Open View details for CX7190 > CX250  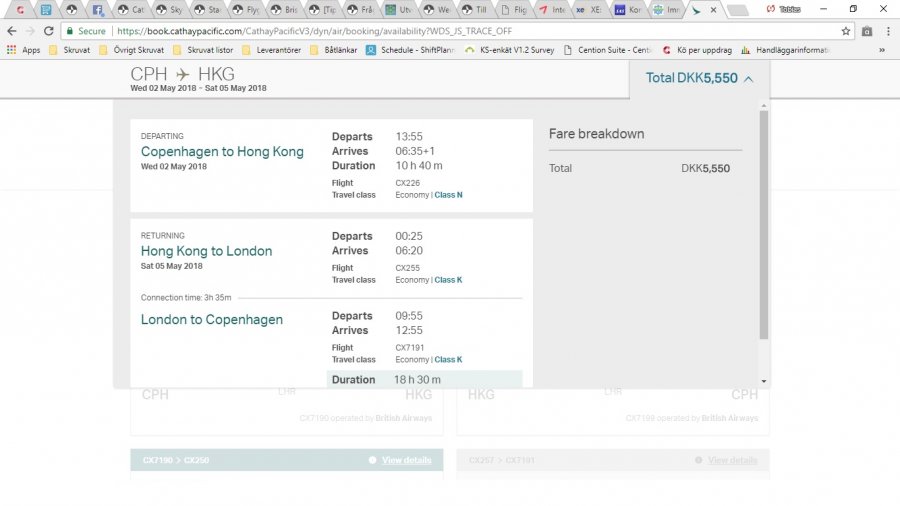point(406,460)
